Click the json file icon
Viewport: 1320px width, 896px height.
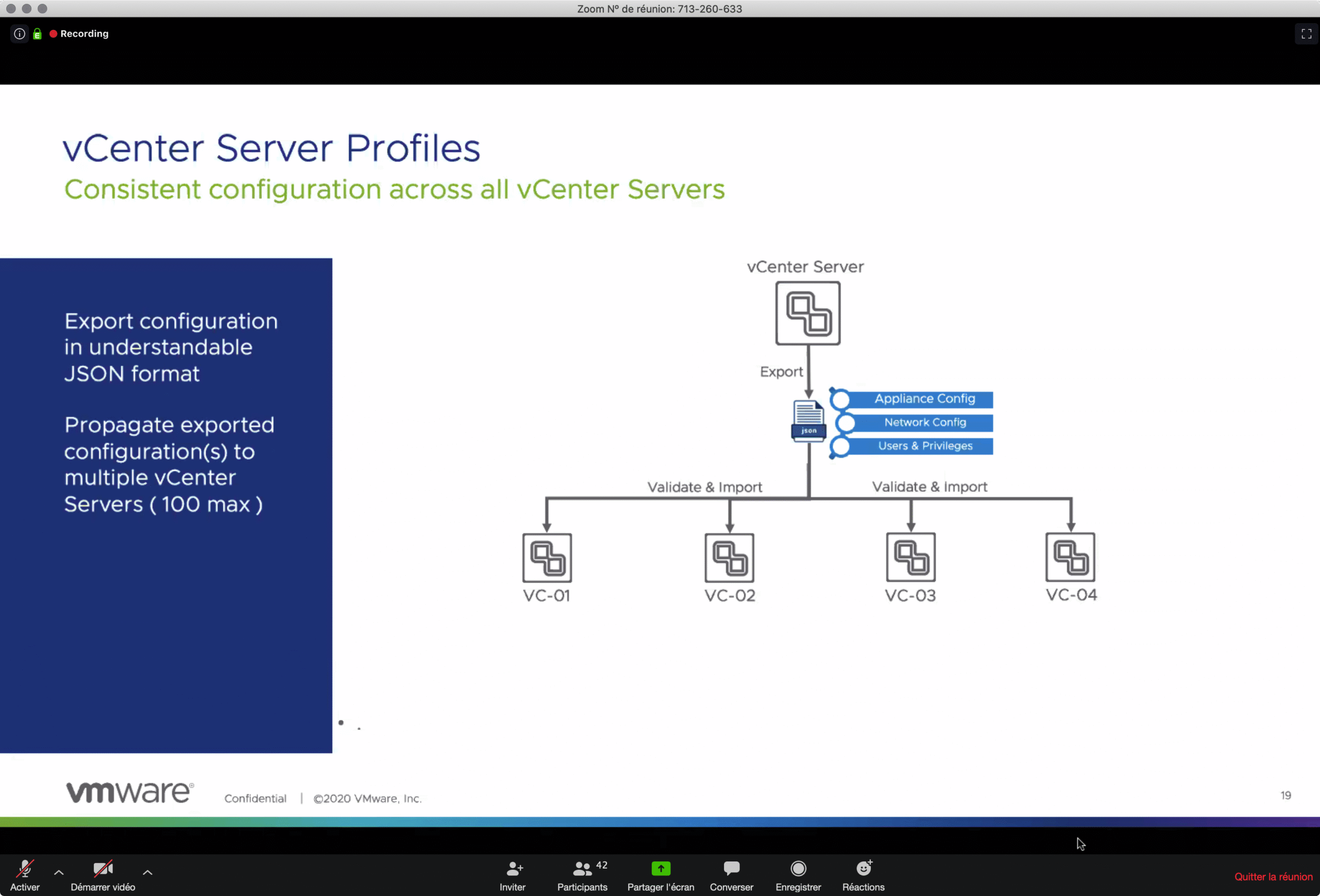(808, 421)
